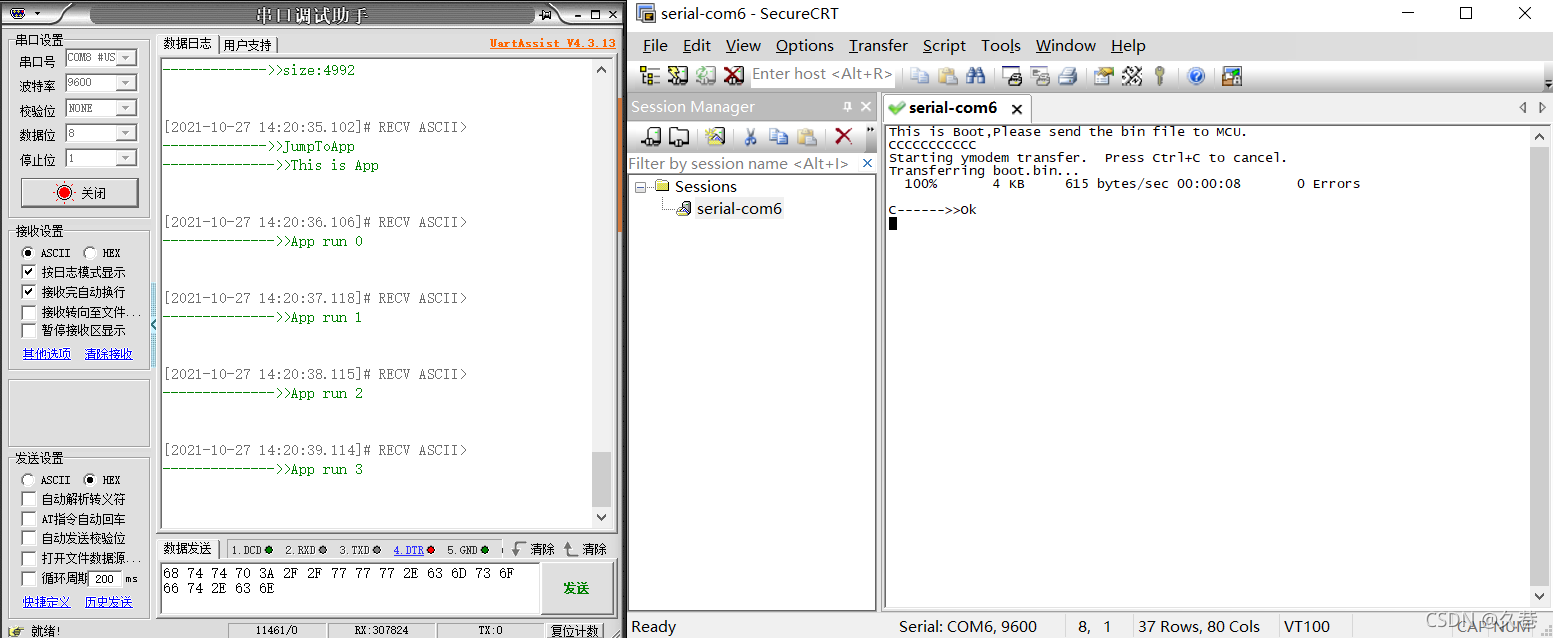Enable 自动解析转义符 checkbox
This screenshot has width=1553, height=638.
click(x=28, y=499)
